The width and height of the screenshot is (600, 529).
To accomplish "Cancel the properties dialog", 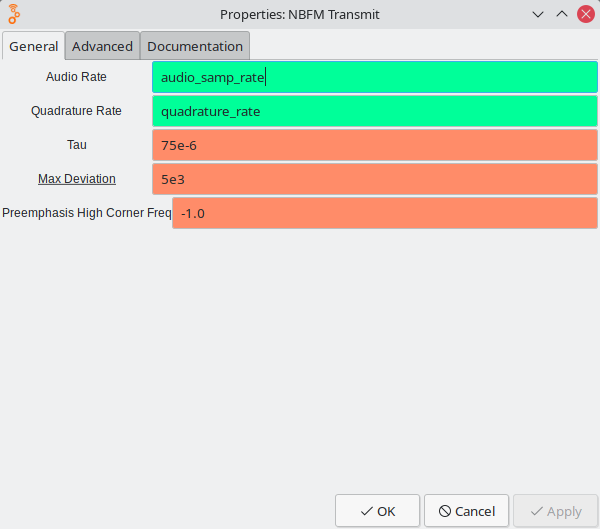I will click(x=466, y=511).
